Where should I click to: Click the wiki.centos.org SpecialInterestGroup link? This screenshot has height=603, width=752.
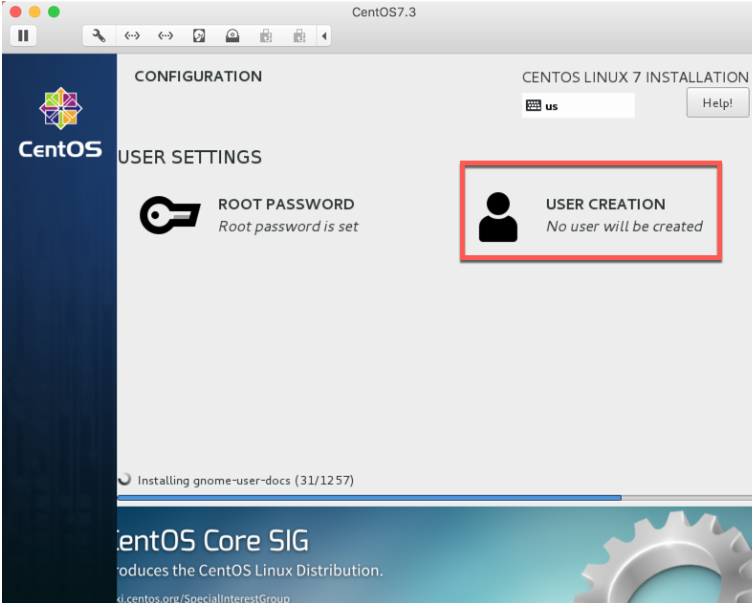(x=203, y=598)
